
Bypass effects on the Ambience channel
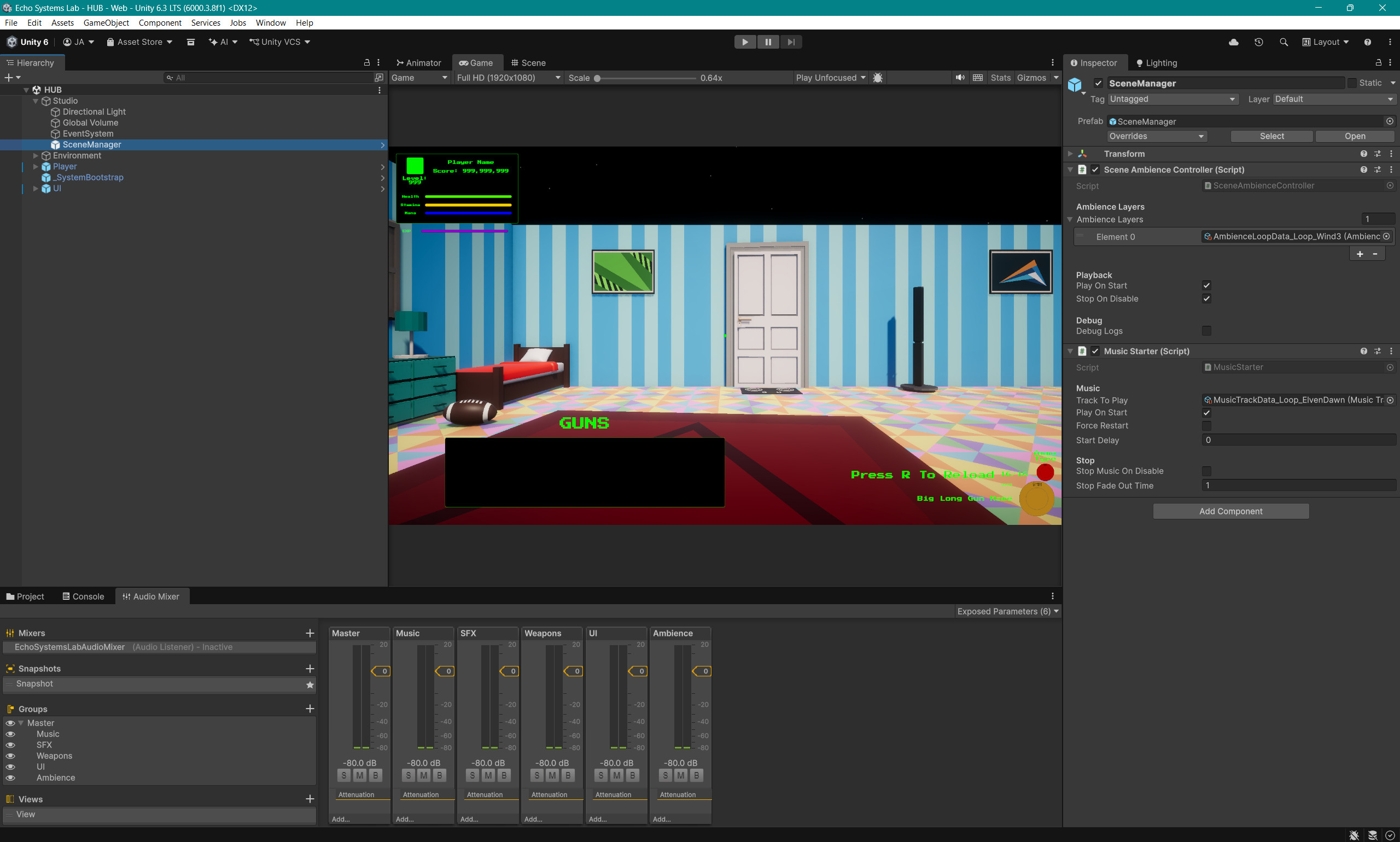pyautogui.click(x=696, y=775)
